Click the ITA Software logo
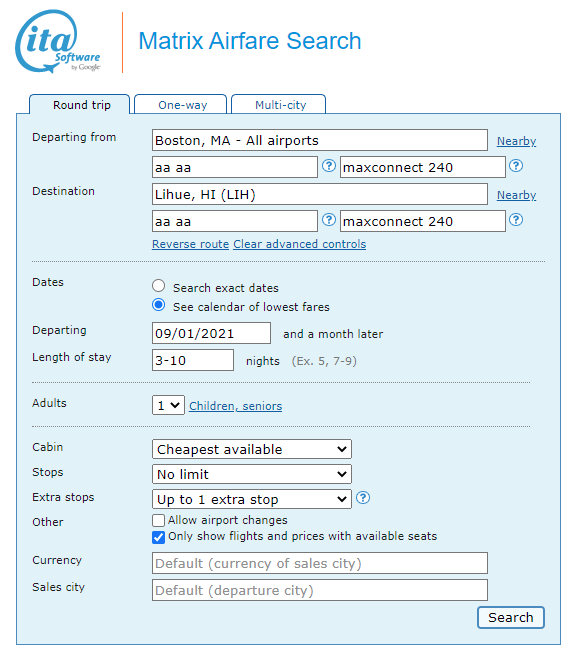The width and height of the screenshot is (578, 652). pyautogui.click(x=58, y=42)
